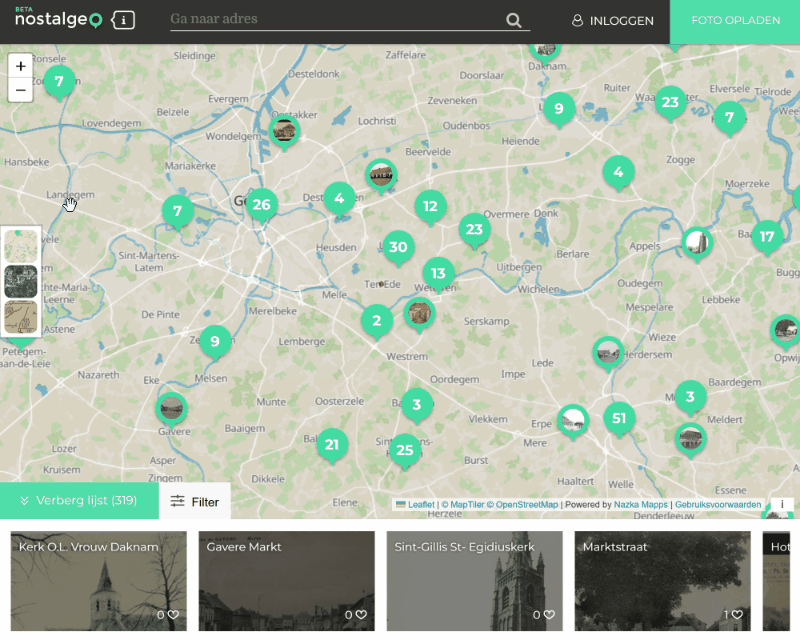
Task: Click INLOGGEN to sign in
Action: coord(612,21)
